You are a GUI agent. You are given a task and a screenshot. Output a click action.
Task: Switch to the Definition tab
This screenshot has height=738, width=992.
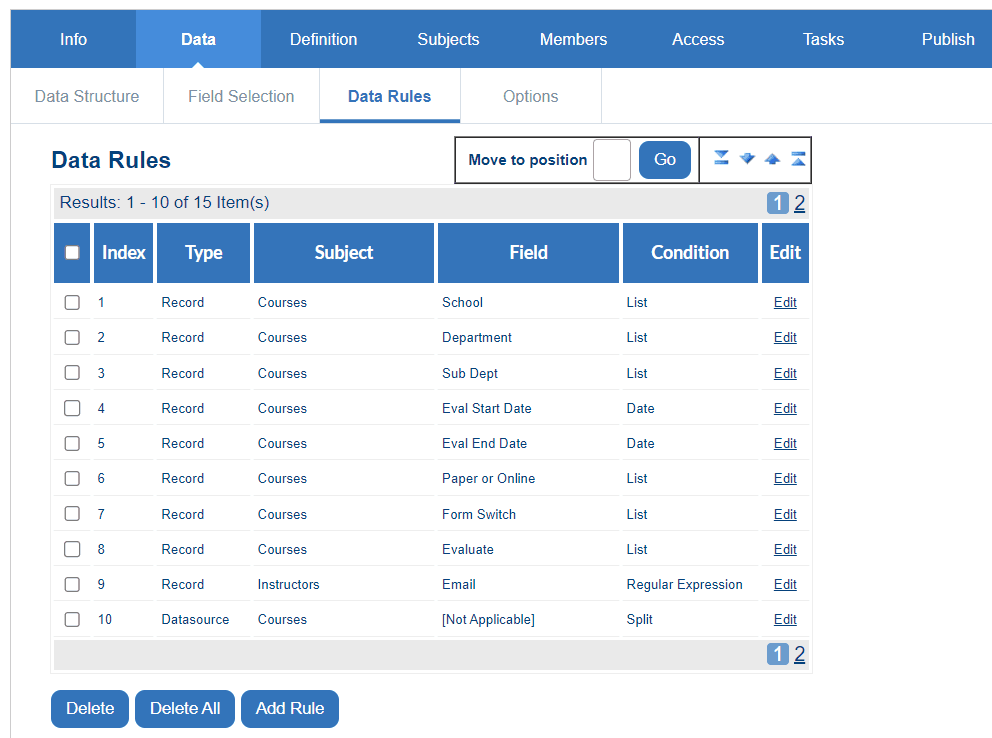click(323, 39)
